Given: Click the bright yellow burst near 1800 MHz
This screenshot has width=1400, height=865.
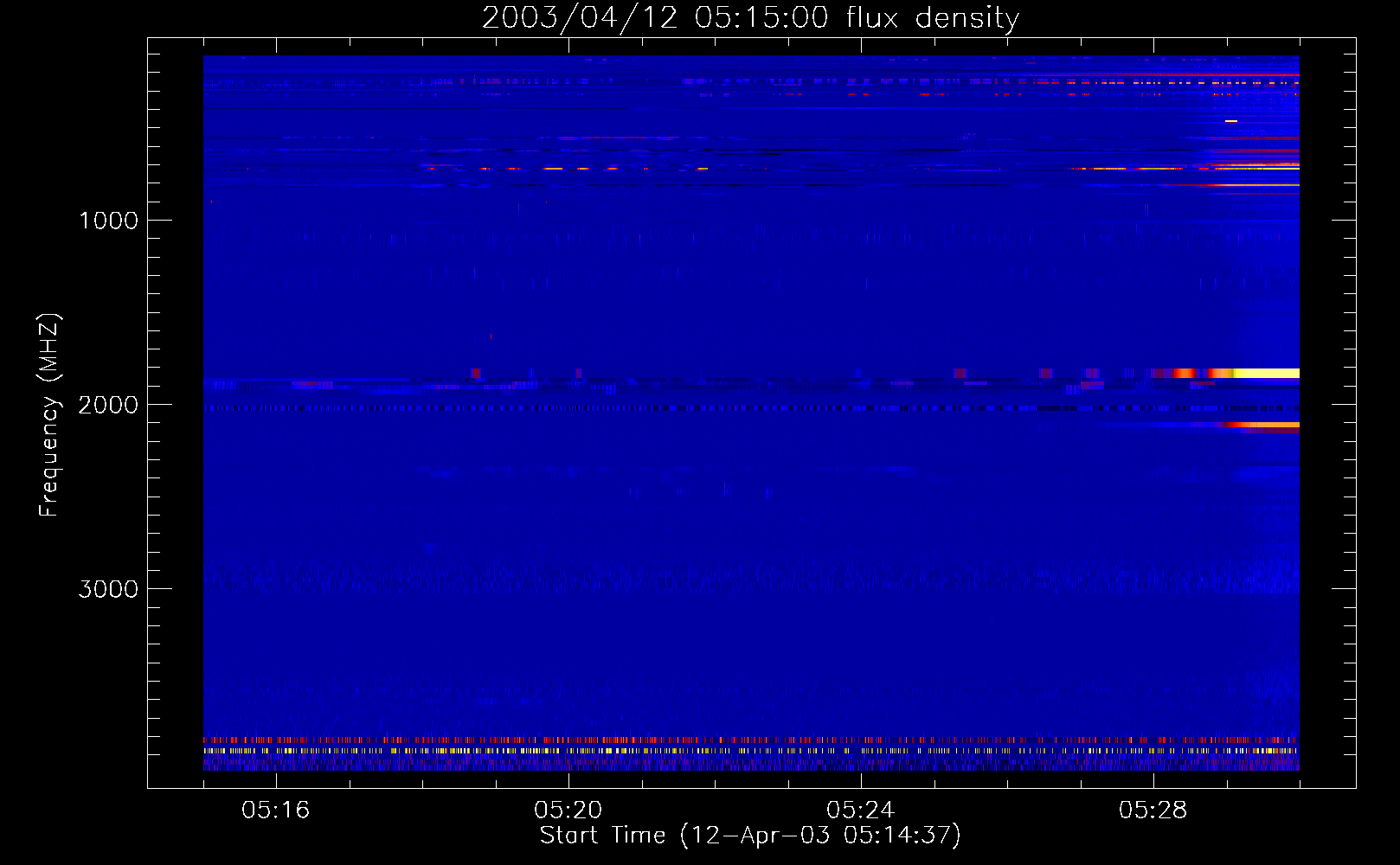Looking at the screenshot, I should pyautogui.click(x=1266, y=373).
